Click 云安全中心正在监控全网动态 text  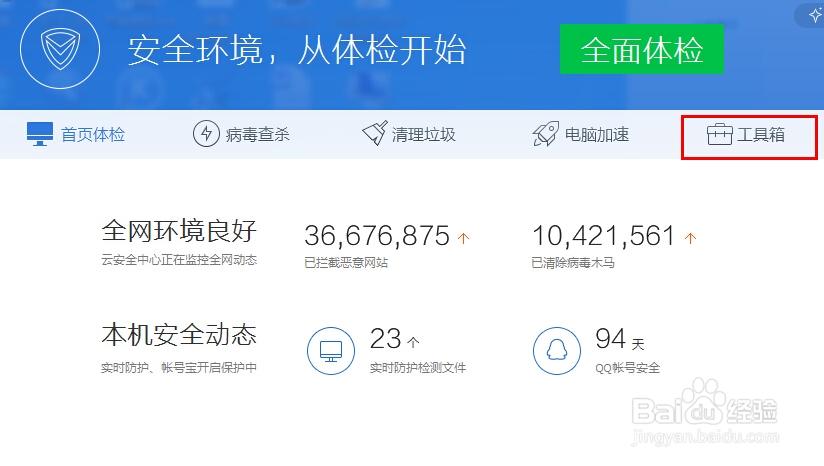point(179,260)
